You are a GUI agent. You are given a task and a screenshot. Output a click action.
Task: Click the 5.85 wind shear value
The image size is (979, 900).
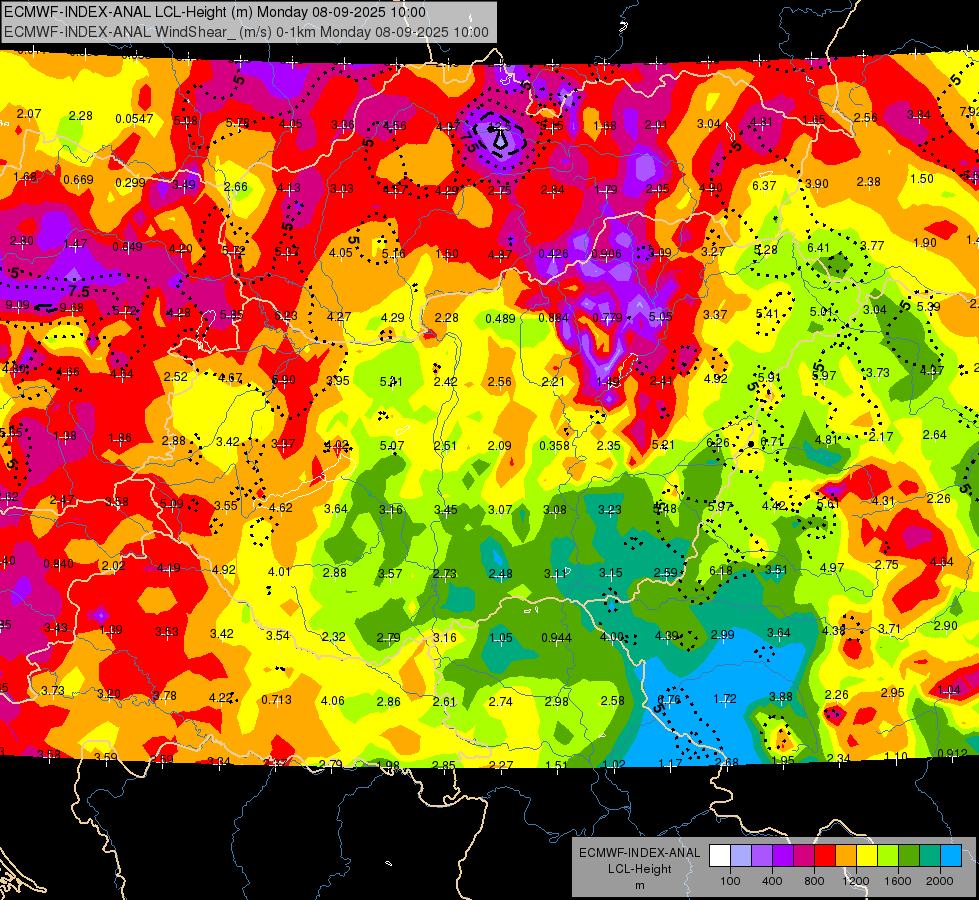[x=232, y=315]
